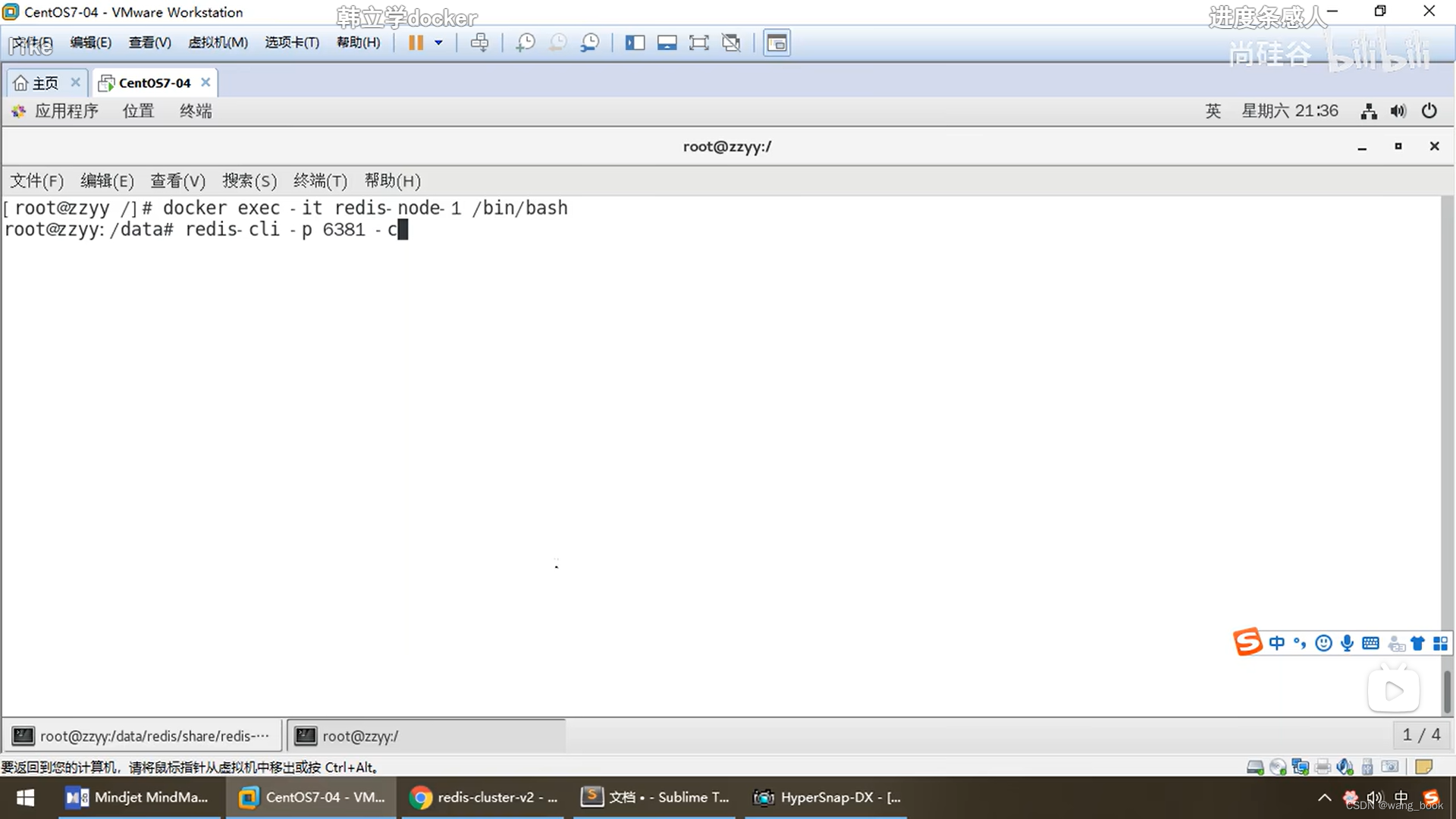1456x819 pixels.
Task: Open the snapshot manager
Action: (x=590, y=42)
